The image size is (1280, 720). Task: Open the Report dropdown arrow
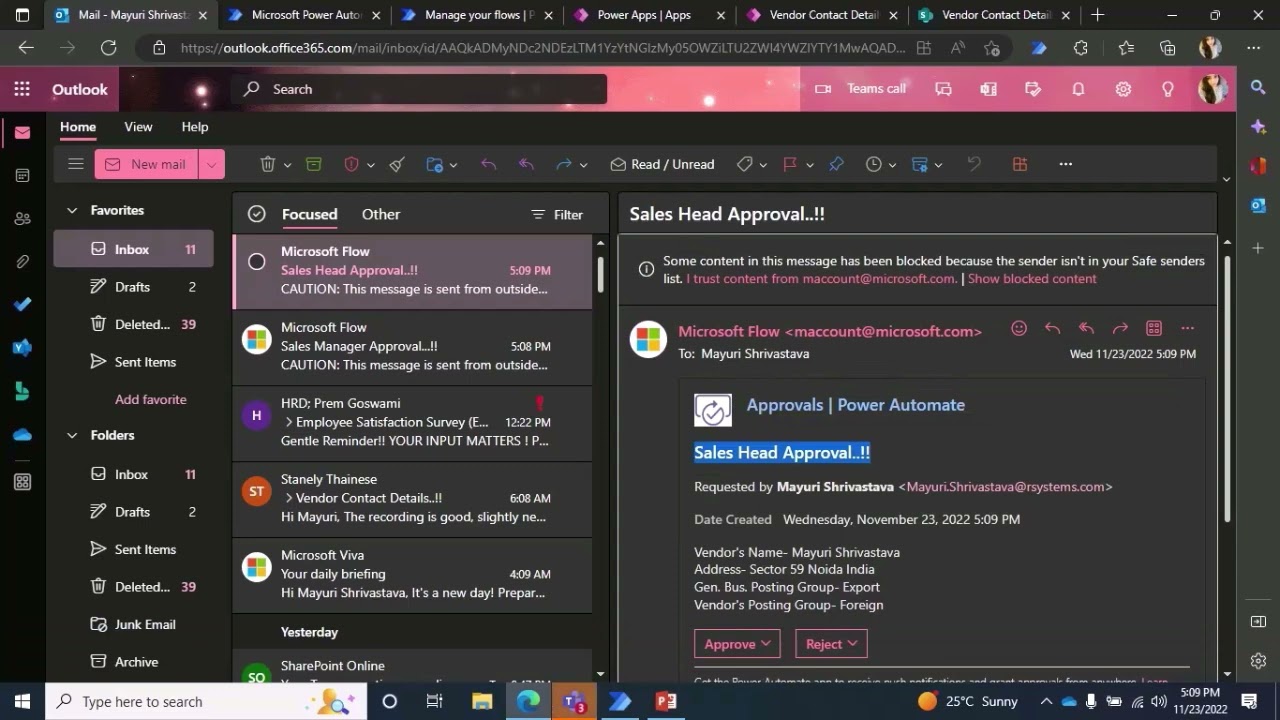click(x=370, y=165)
